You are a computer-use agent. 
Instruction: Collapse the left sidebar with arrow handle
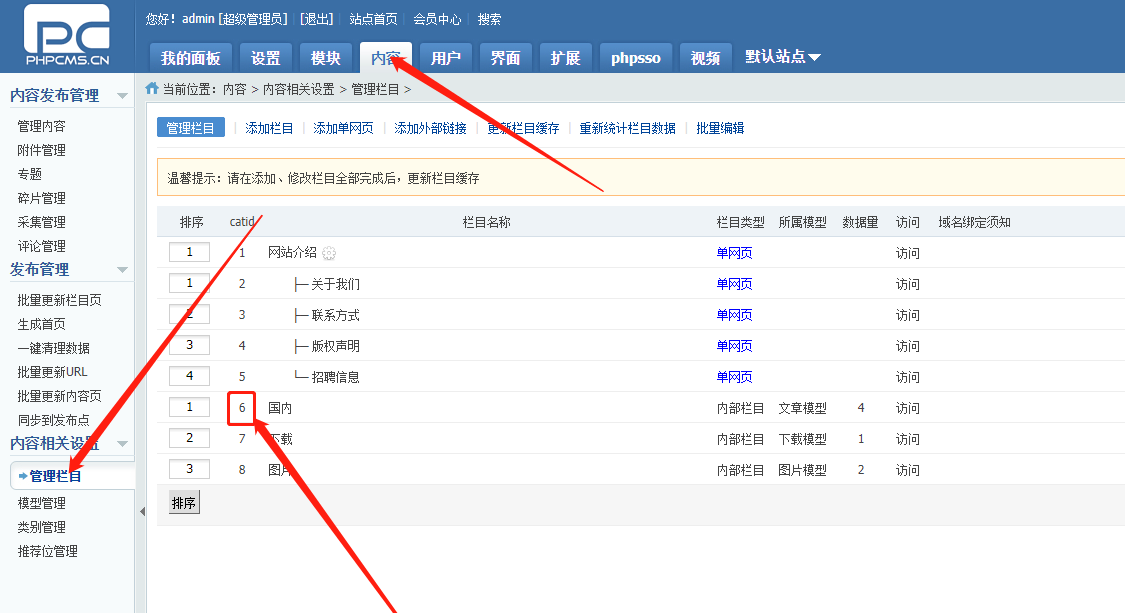coord(141,511)
